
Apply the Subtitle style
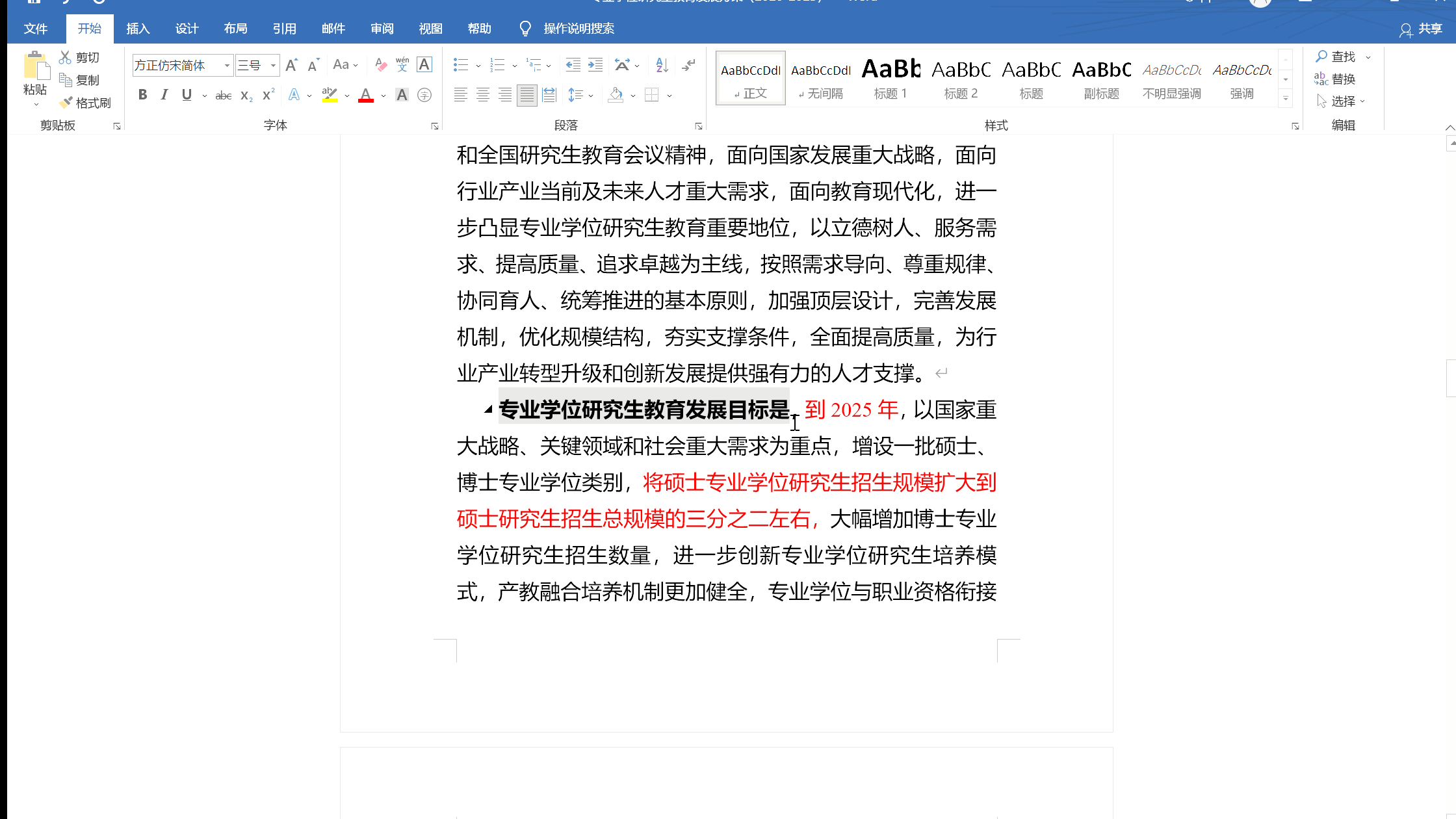click(1101, 78)
